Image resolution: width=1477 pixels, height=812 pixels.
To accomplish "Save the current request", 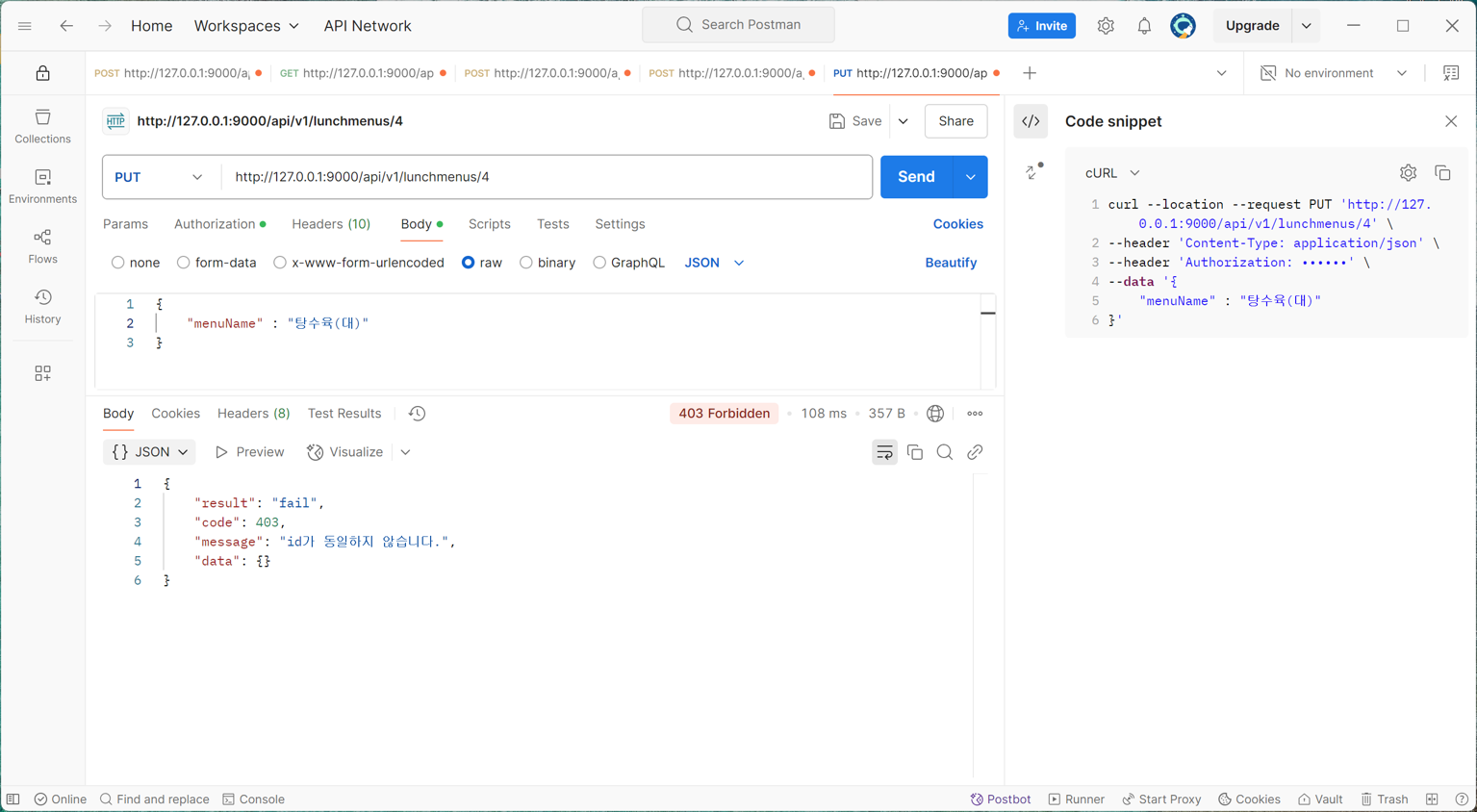I will point(855,121).
